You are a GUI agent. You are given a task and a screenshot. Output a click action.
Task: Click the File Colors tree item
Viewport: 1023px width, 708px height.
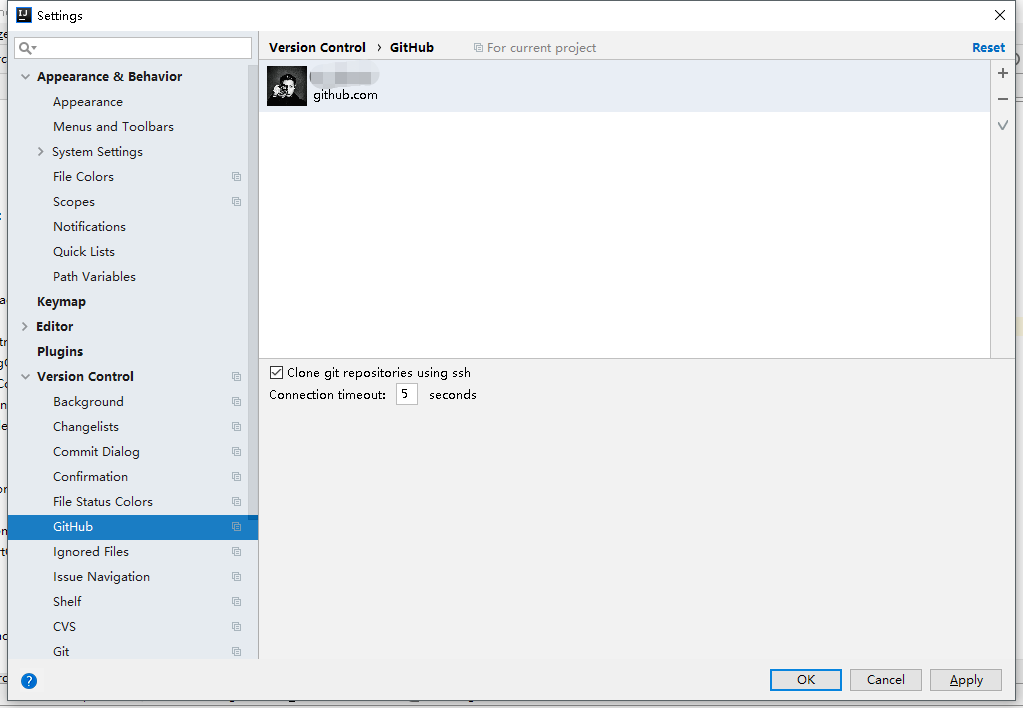pos(84,177)
